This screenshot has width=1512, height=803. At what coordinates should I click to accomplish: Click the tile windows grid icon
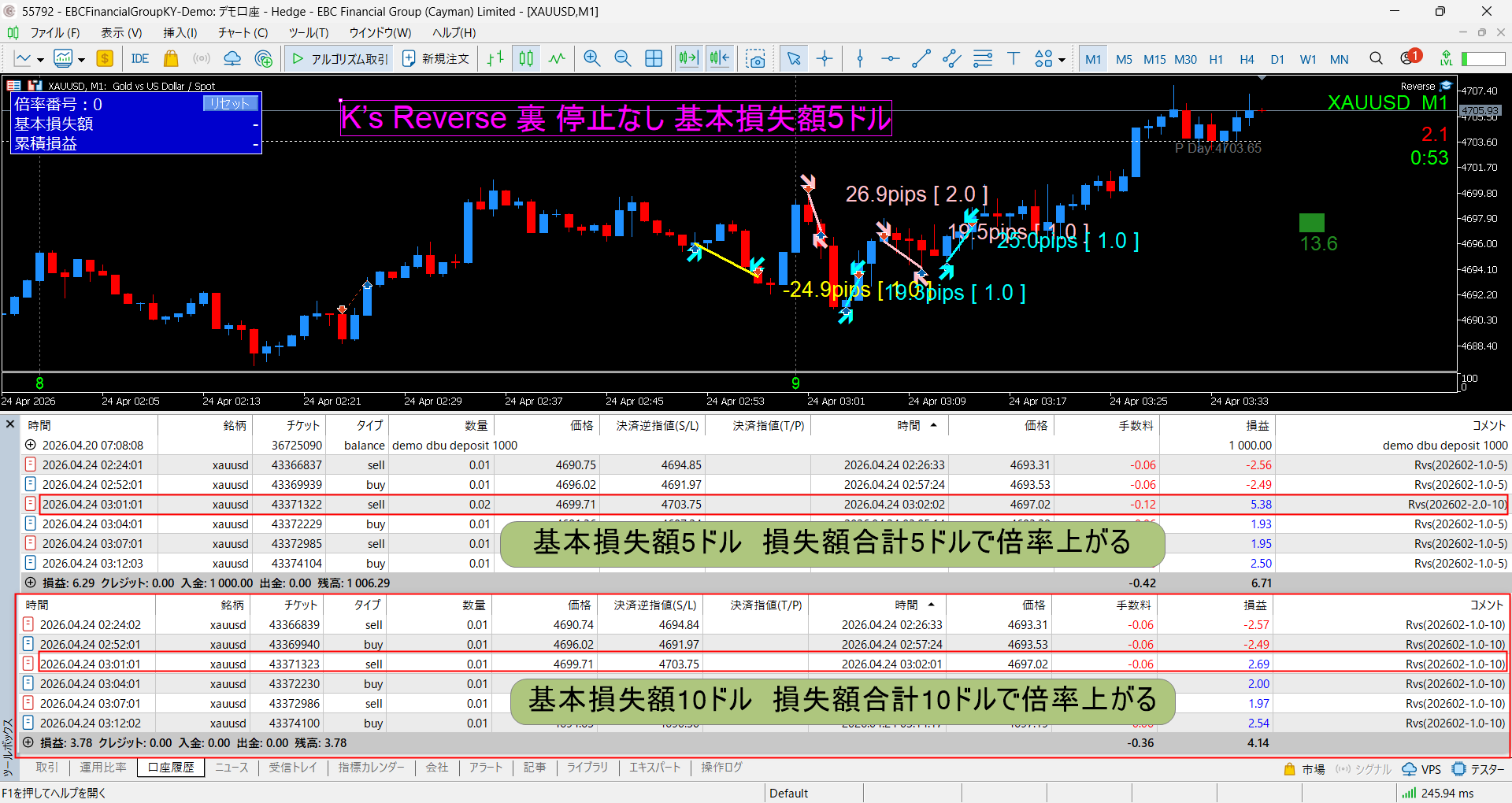654,59
